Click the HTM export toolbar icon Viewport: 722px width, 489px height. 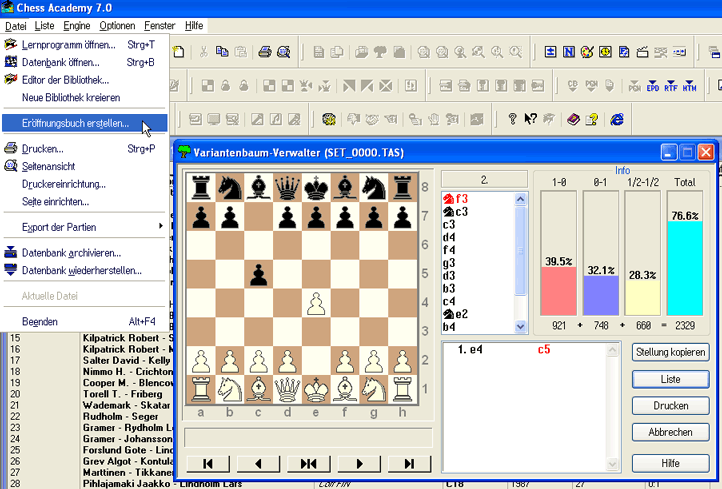(x=689, y=86)
